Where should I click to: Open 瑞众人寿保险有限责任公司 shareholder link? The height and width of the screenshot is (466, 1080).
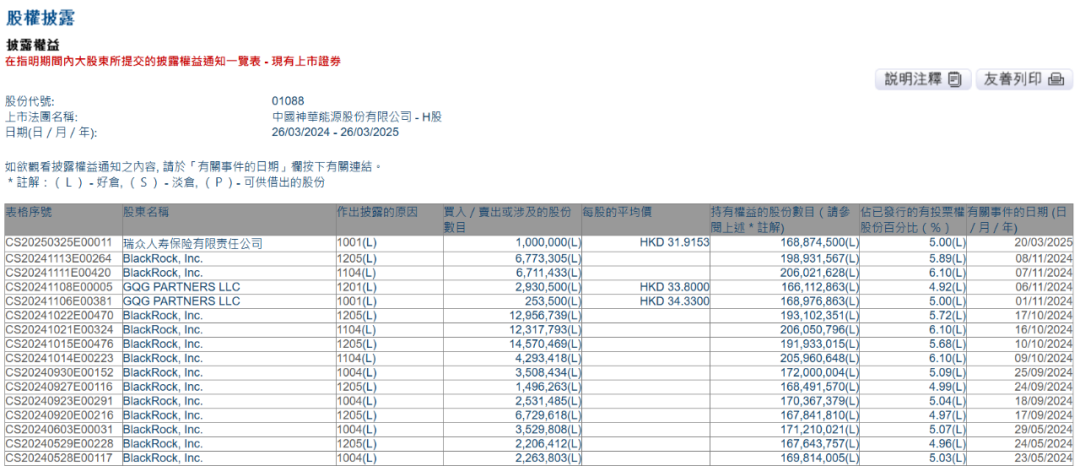(183, 244)
